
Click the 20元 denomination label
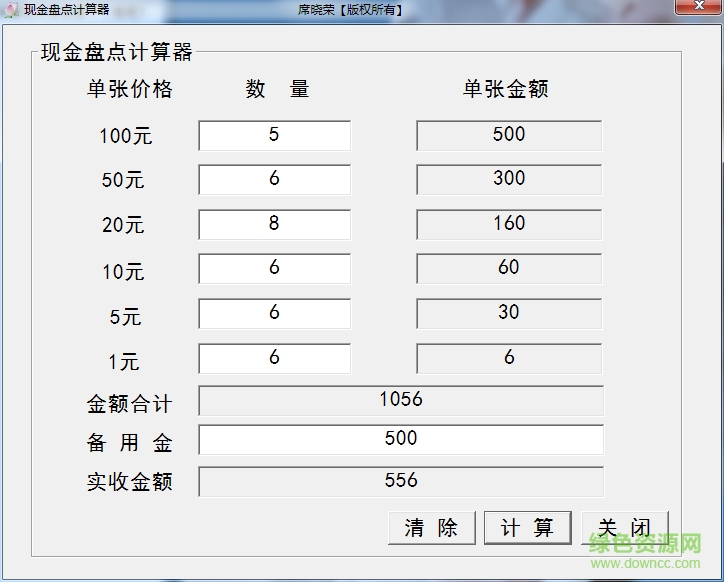coord(123,224)
